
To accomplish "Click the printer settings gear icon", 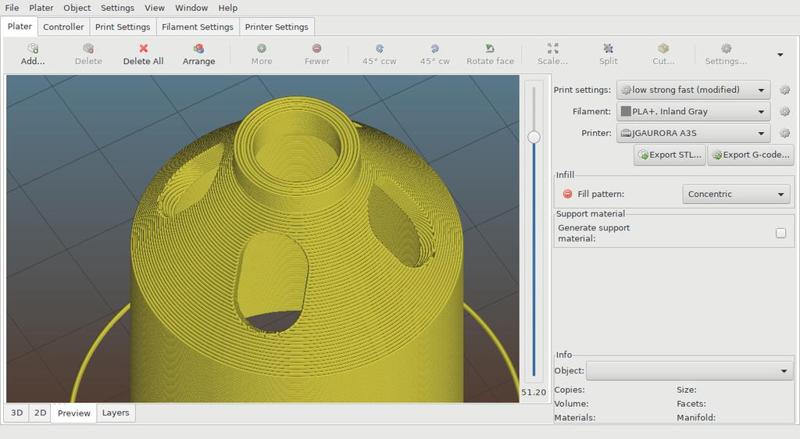I will click(x=785, y=132).
